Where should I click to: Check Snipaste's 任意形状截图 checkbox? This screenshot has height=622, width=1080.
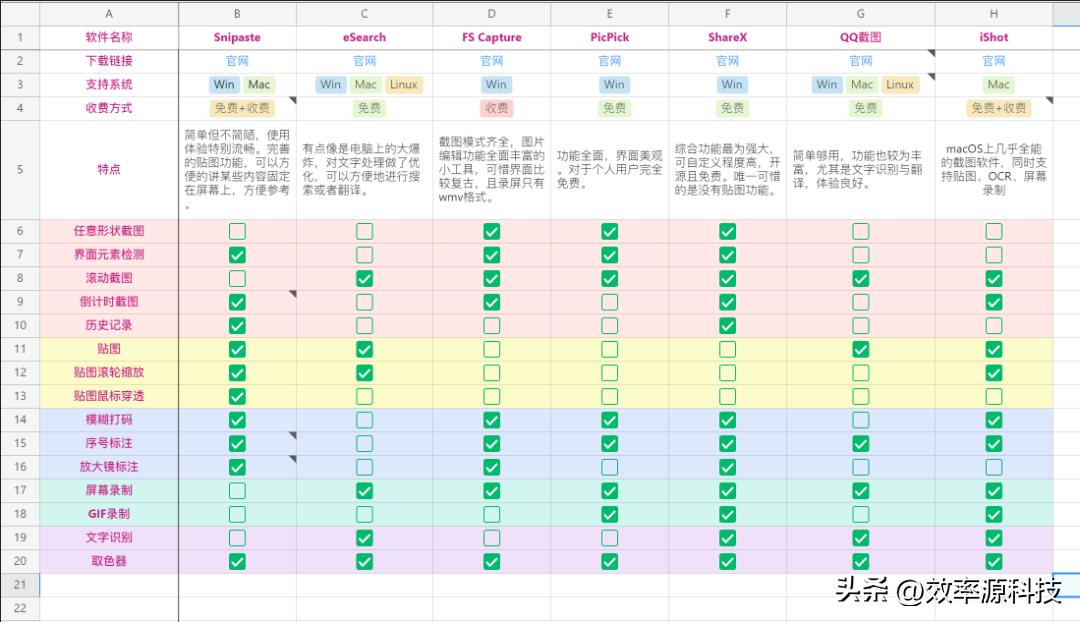[236, 230]
